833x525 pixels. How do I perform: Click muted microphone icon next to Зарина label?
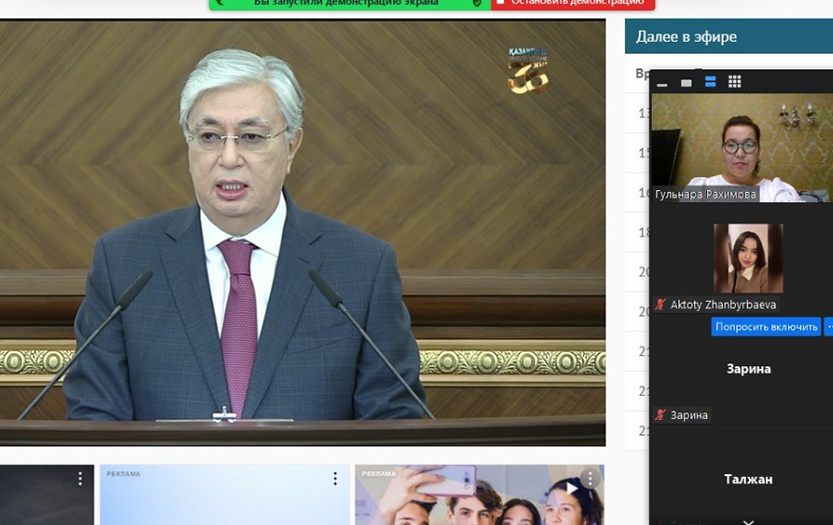click(660, 415)
